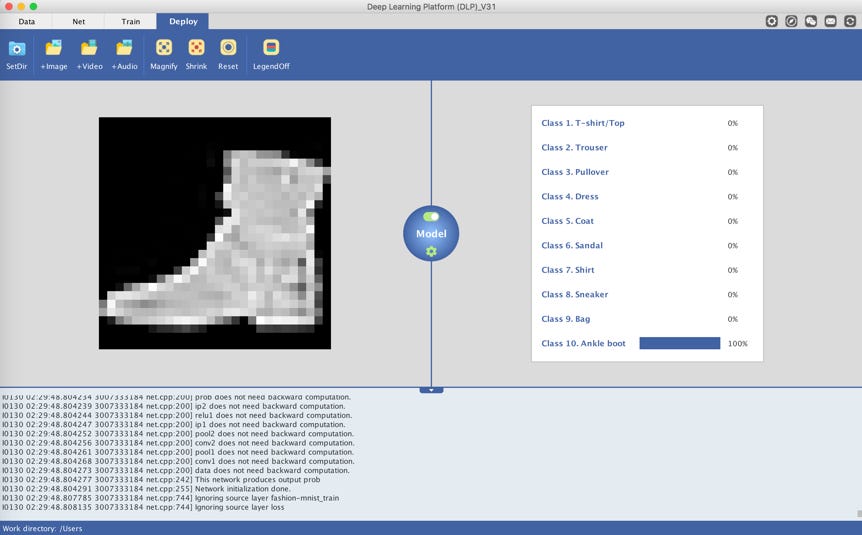Screen dimensions: 862x535
Task: Click the SetDir folder icon
Action: 17,48
